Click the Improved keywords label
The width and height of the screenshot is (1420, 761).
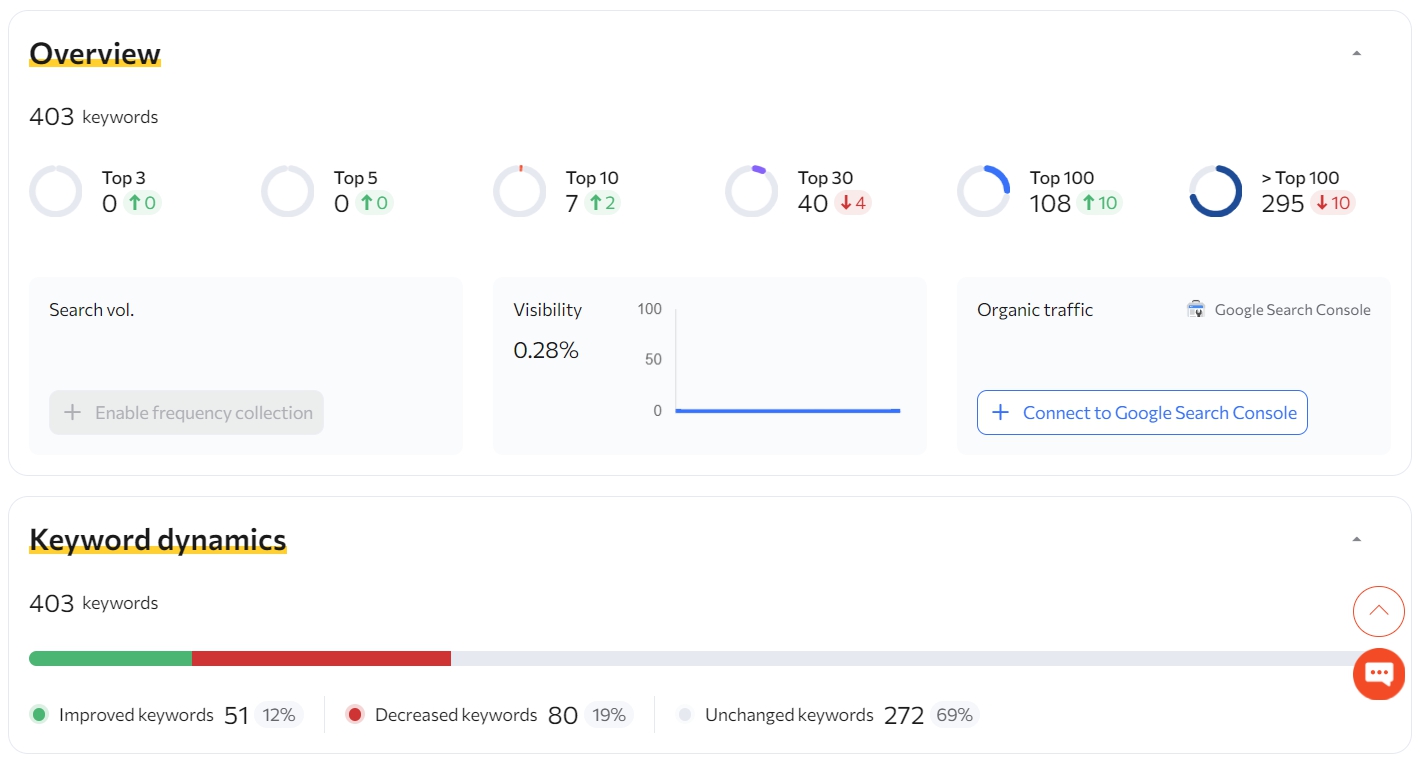point(136,715)
